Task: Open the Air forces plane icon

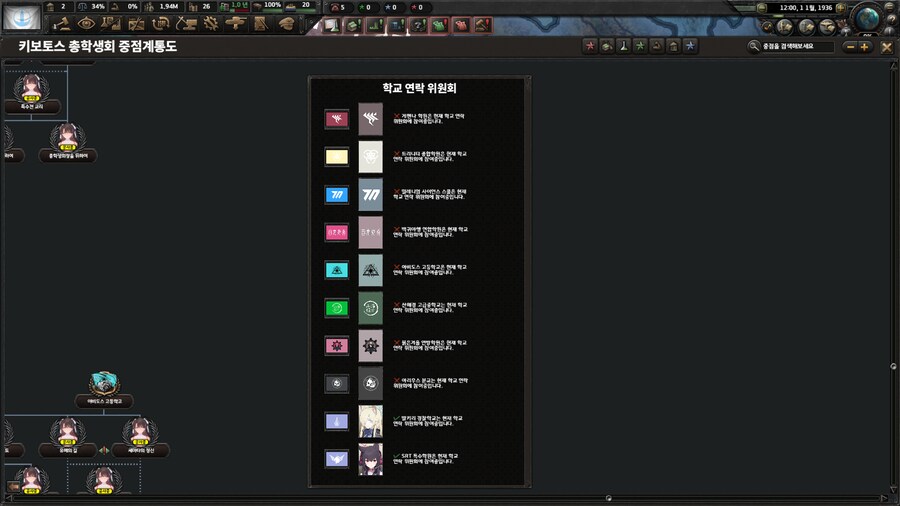Action: [236, 23]
